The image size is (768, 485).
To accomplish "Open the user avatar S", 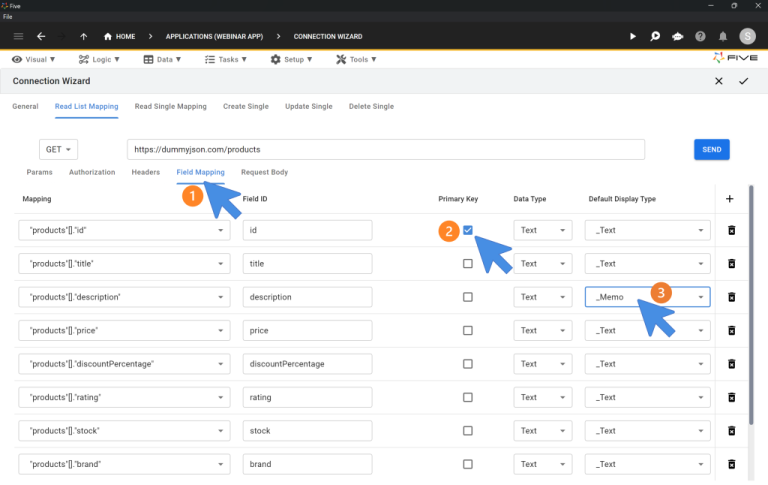I will [x=747, y=36].
